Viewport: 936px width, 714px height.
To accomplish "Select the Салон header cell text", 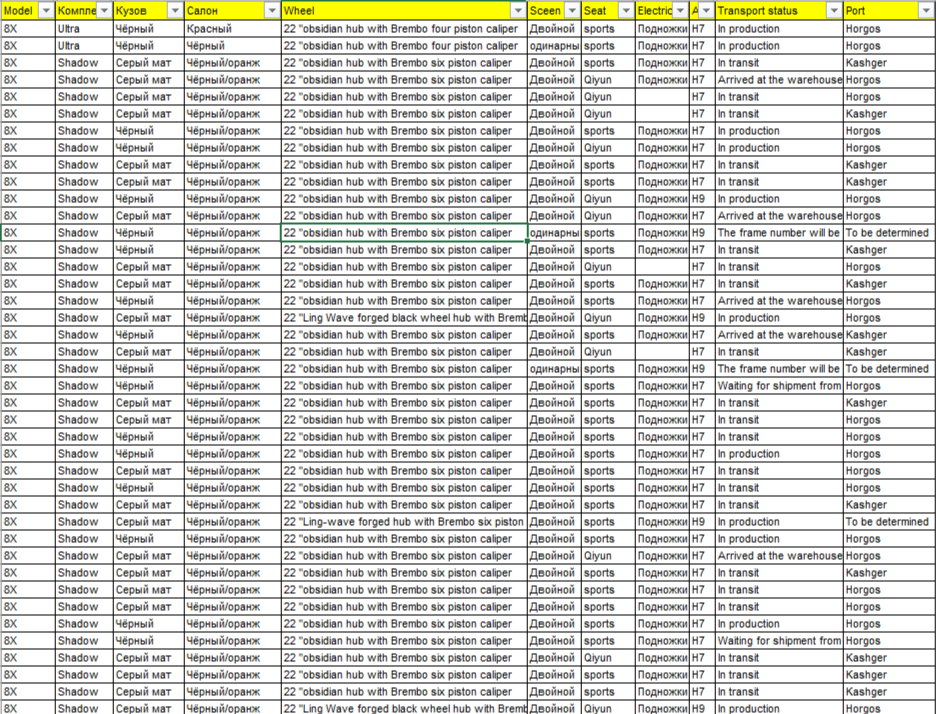I will (202, 11).
